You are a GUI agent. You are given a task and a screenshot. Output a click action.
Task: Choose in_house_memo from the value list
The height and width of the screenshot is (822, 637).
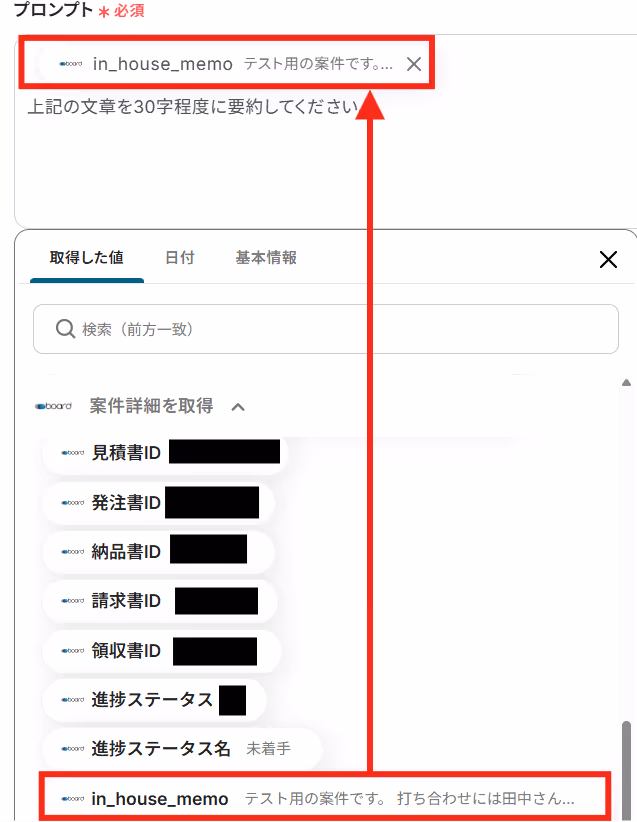[x=325, y=798]
